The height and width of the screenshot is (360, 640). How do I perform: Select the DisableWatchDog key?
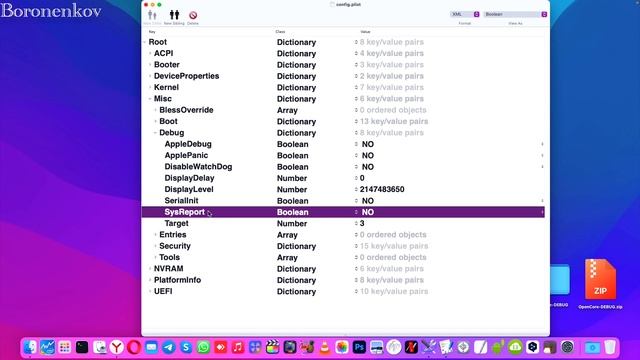[x=198, y=167]
